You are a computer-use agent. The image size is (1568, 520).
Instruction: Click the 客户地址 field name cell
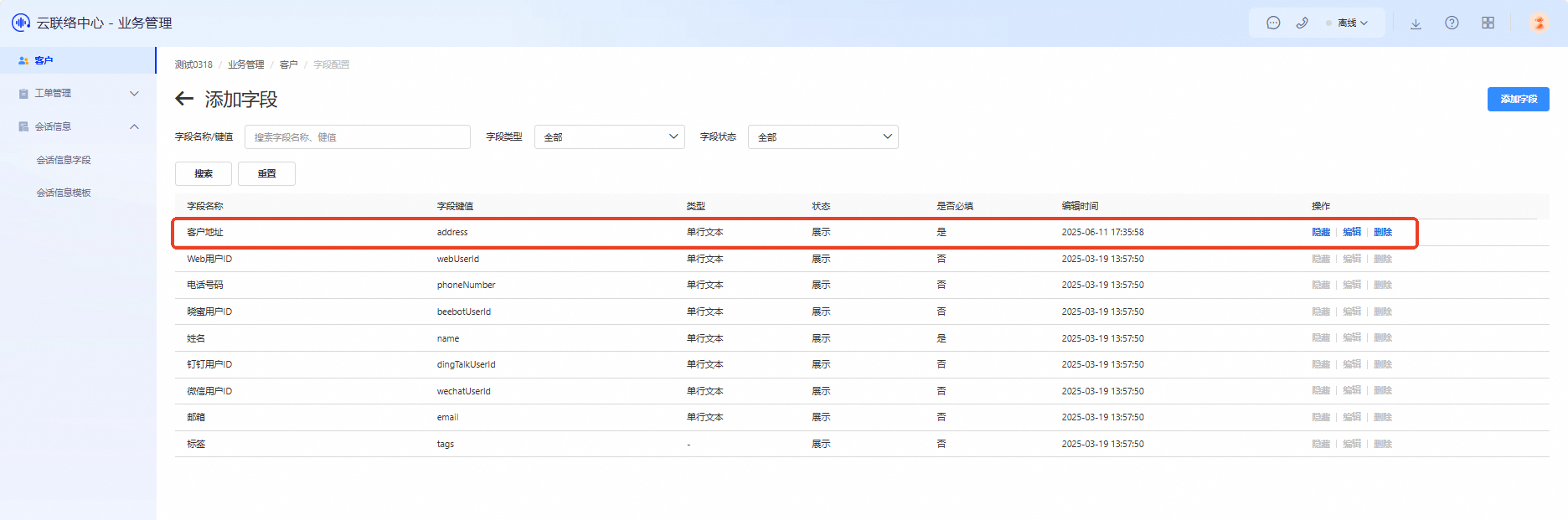pos(205,232)
